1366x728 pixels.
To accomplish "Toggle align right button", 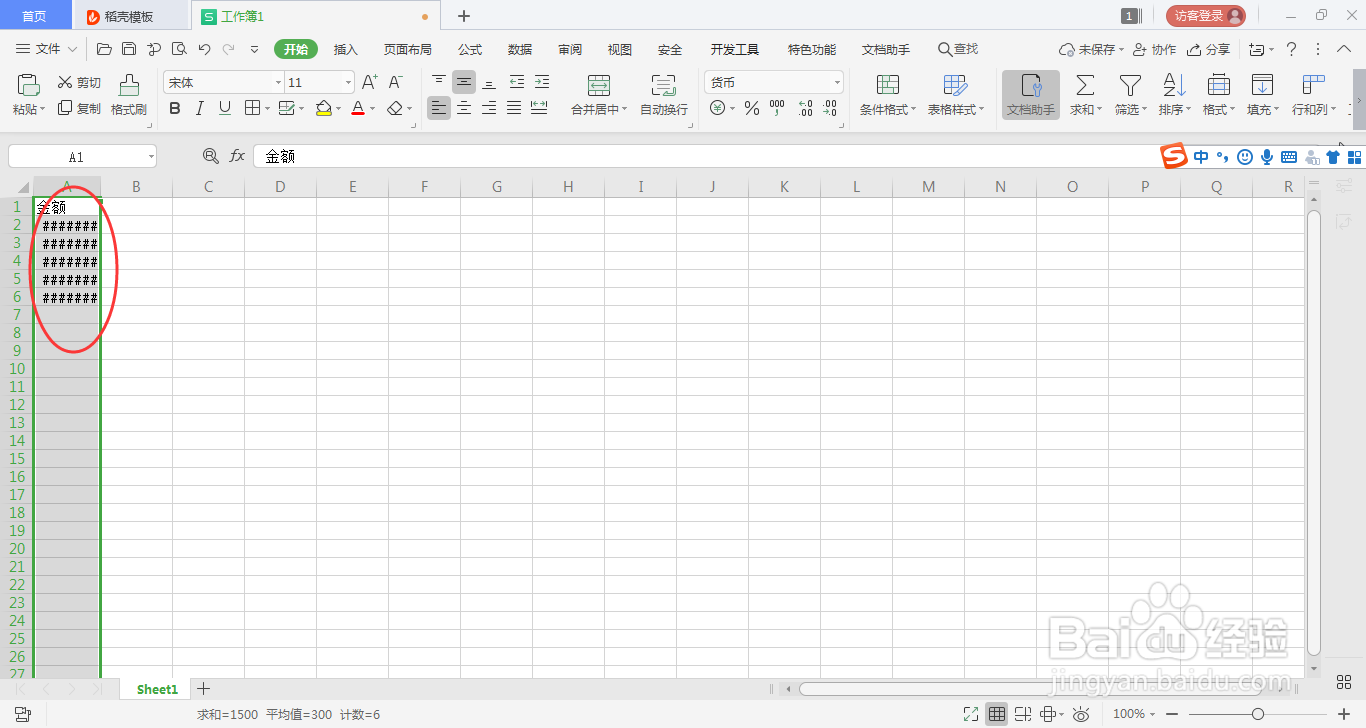I will (x=489, y=108).
